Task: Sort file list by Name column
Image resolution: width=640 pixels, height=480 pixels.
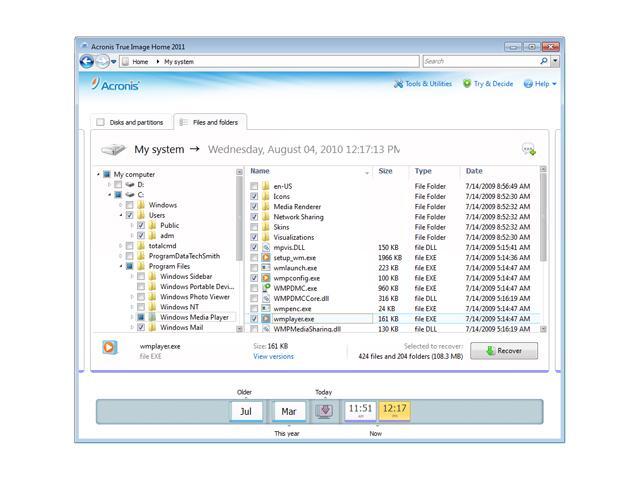Action: click(x=260, y=171)
